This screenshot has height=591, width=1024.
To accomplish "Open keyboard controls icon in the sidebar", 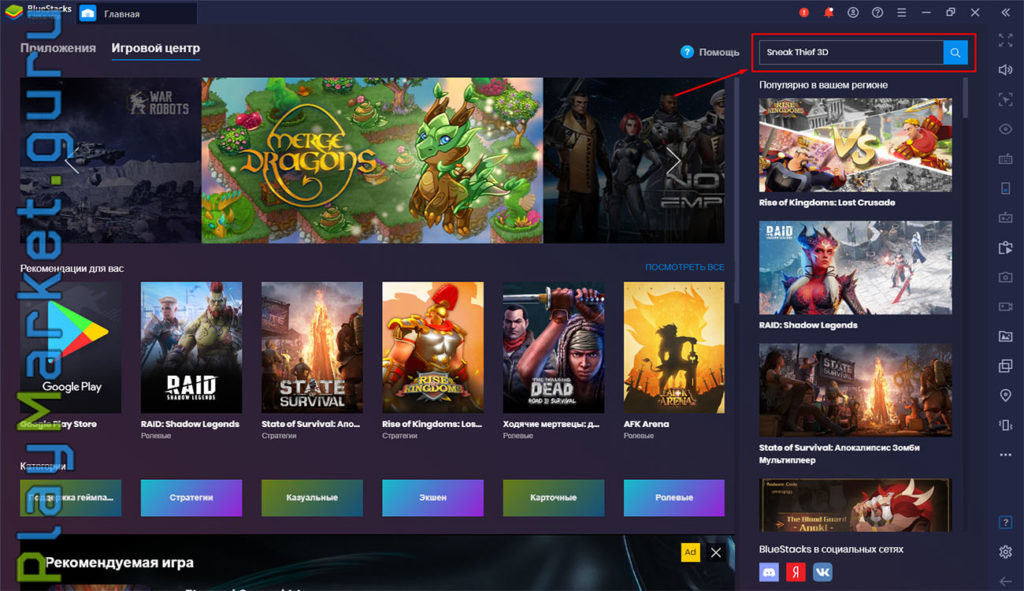I will pyautogui.click(x=1005, y=159).
